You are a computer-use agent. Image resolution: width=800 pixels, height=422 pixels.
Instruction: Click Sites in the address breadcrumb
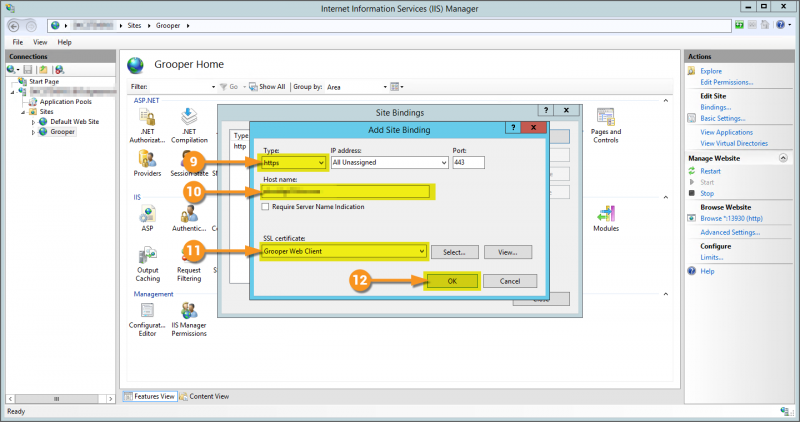[134, 26]
